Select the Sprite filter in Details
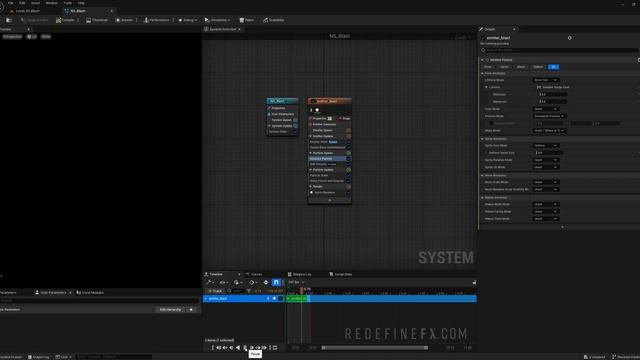640x360 pixels. tap(504, 67)
